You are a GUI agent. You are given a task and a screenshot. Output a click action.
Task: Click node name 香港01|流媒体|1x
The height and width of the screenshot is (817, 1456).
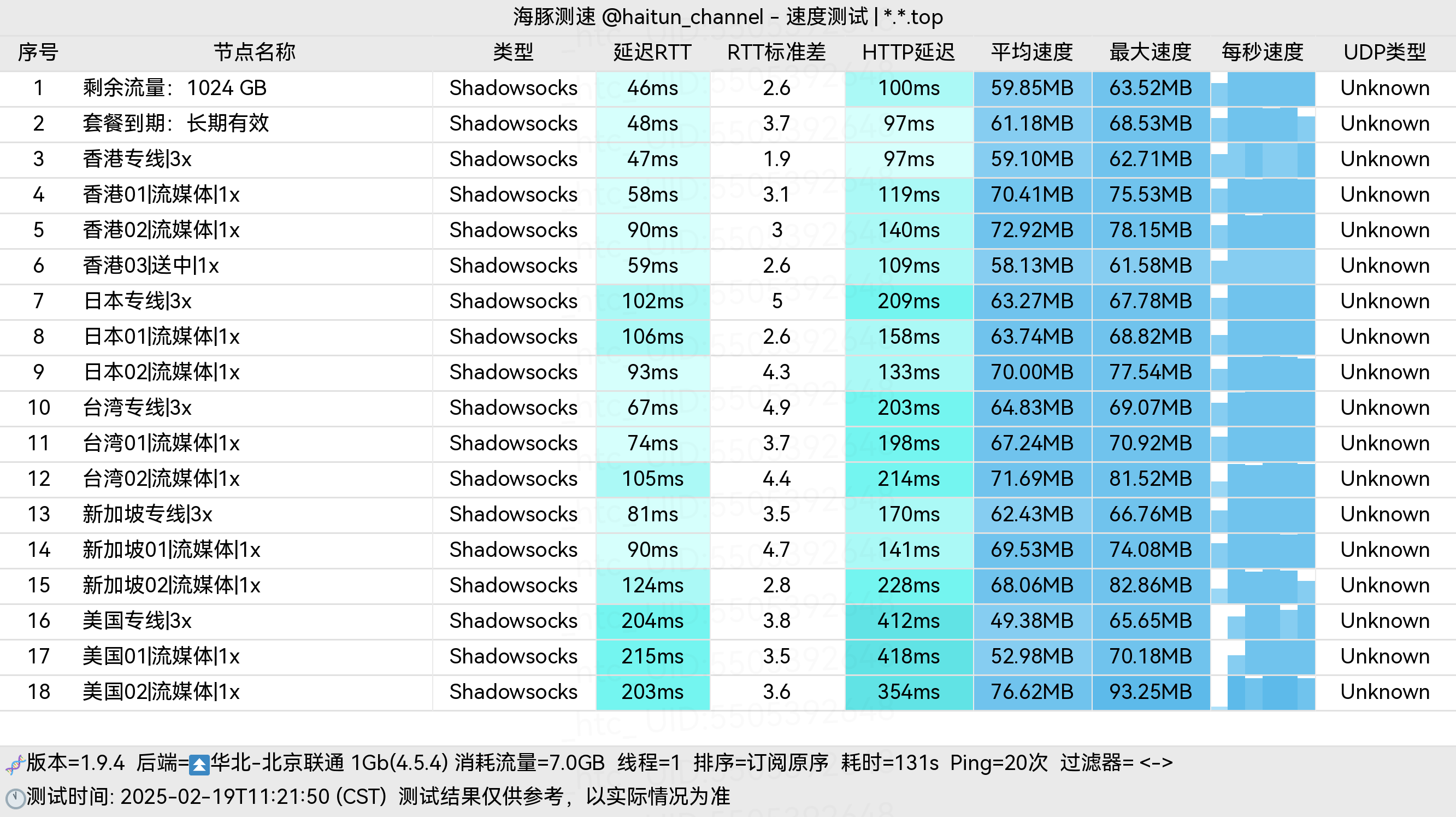pyautogui.click(x=161, y=195)
